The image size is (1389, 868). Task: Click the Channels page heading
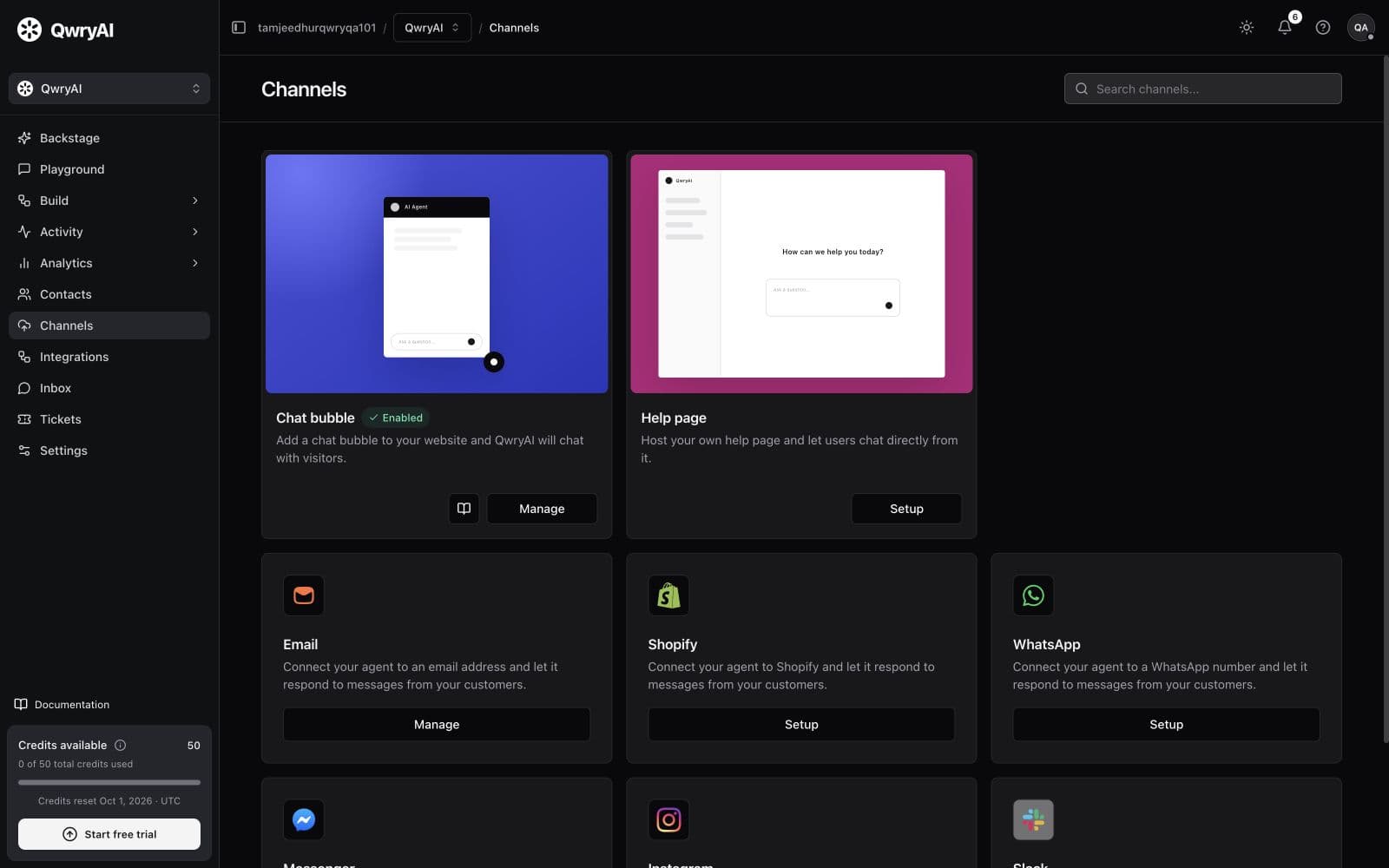coord(304,89)
